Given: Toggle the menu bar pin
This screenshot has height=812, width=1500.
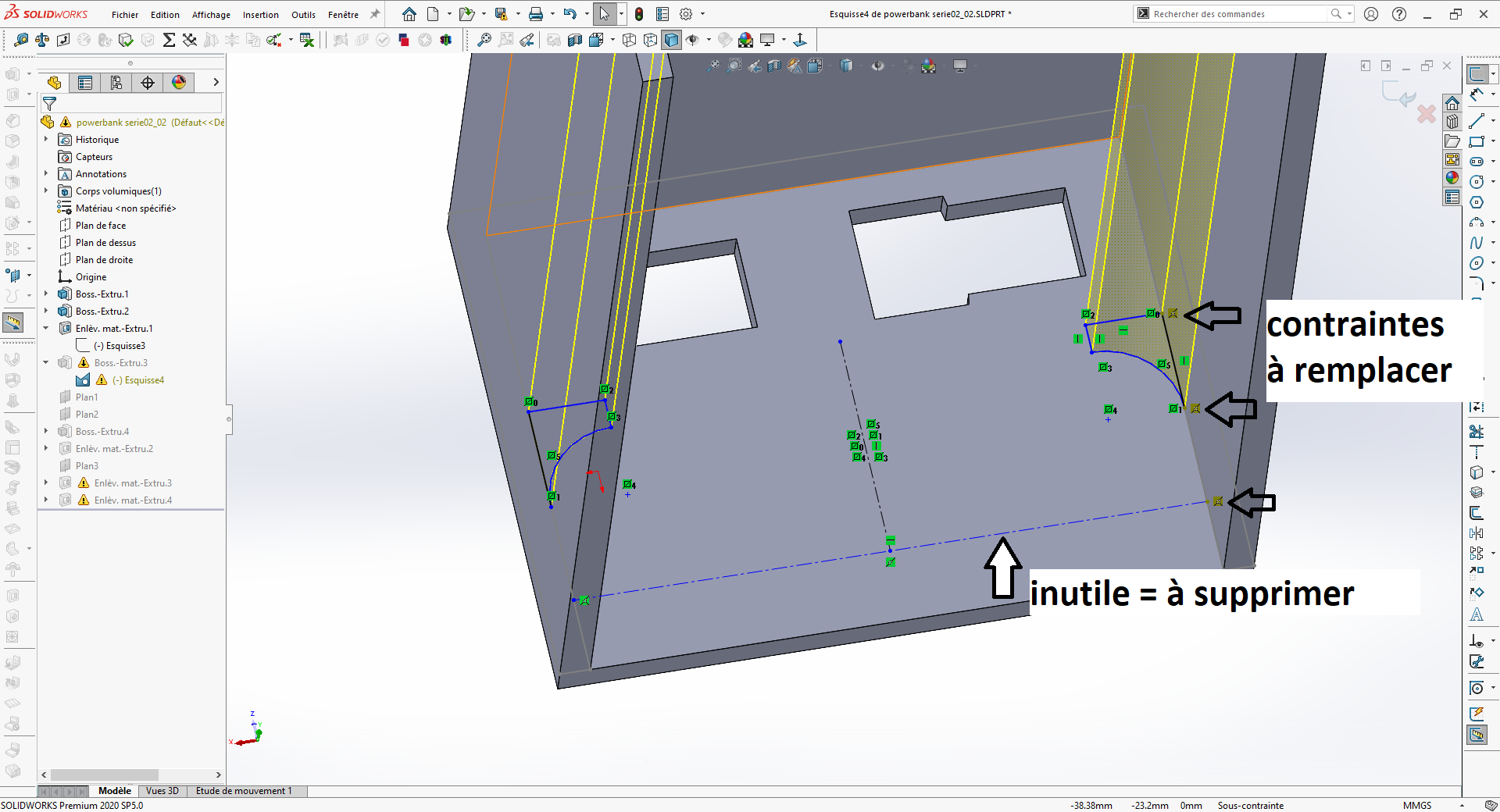Looking at the screenshot, I should (375, 14).
